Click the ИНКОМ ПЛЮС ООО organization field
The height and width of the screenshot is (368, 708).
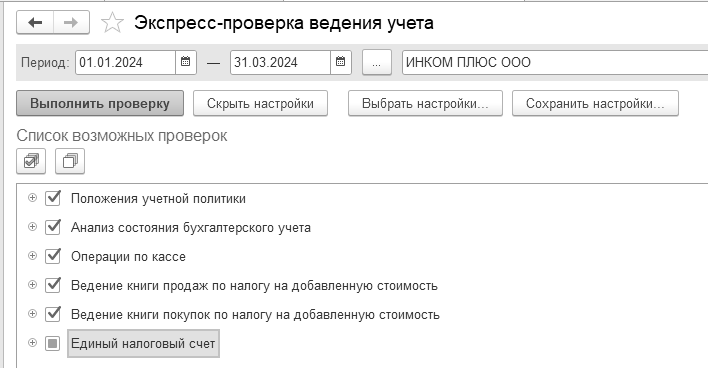coord(555,62)
